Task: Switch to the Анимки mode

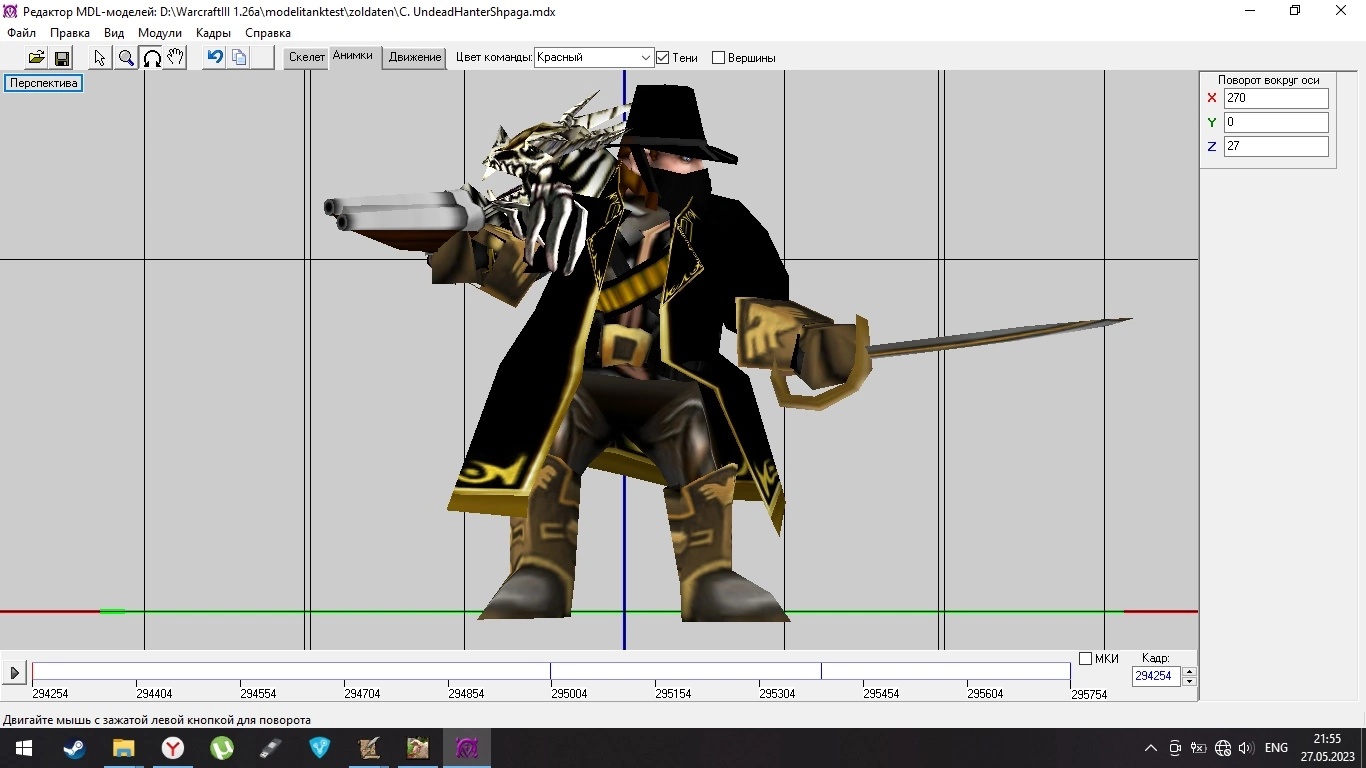Action: 353,56
